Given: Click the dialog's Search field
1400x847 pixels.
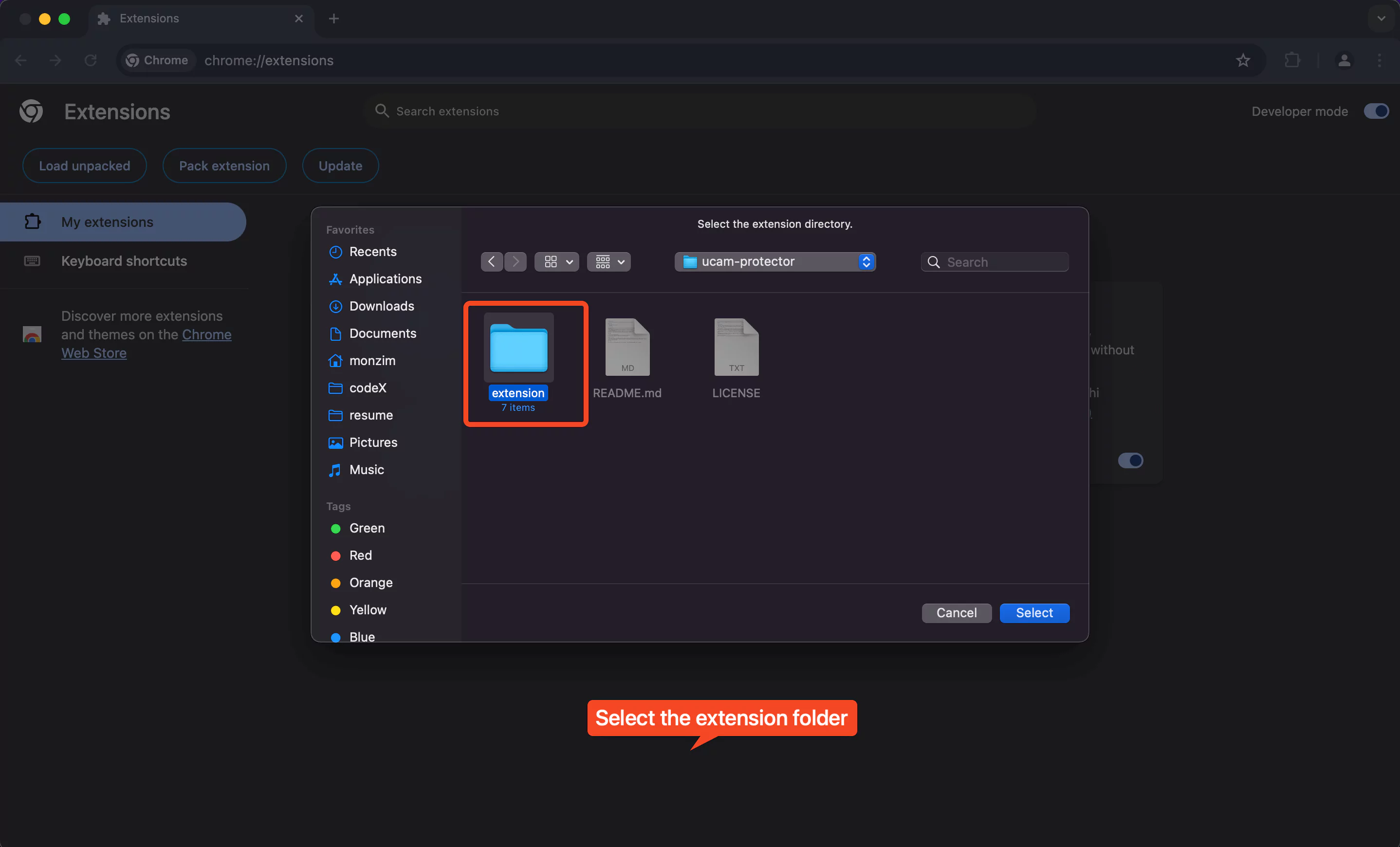Looking at the screenshot, I should 1000,261.
